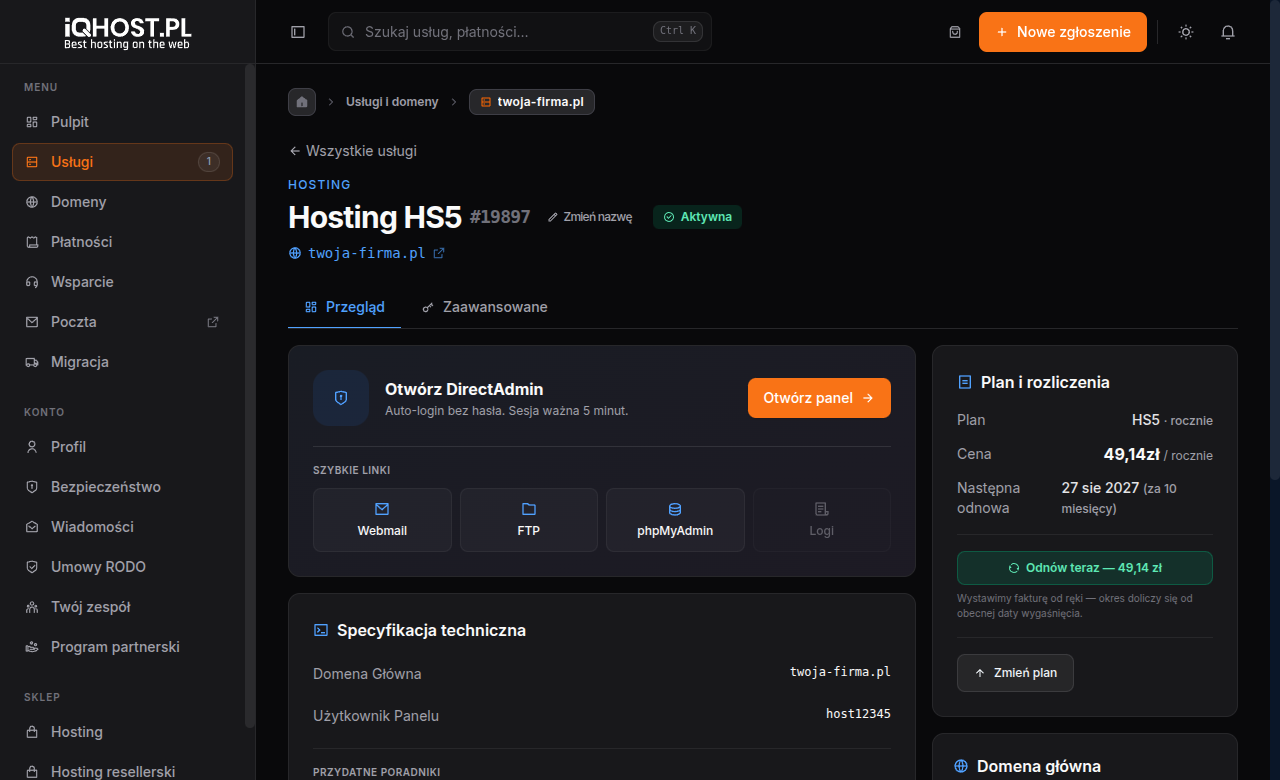Go to Płatności in sidebar
This screenshot has width=1280, height=780.
pyautogui.click(x=122, y=242)
